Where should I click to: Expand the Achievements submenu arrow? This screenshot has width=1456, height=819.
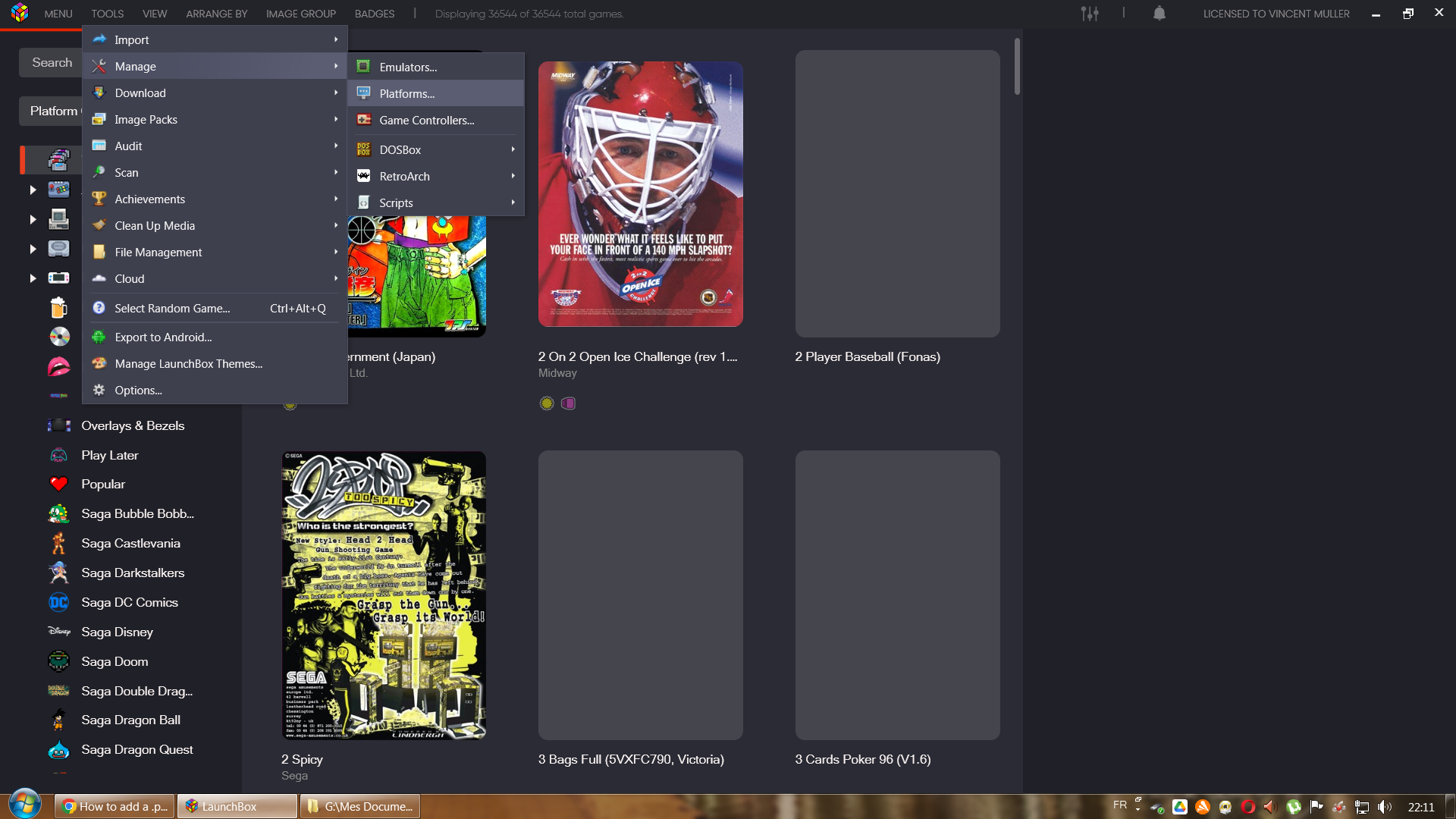click(x=336, y=199)
